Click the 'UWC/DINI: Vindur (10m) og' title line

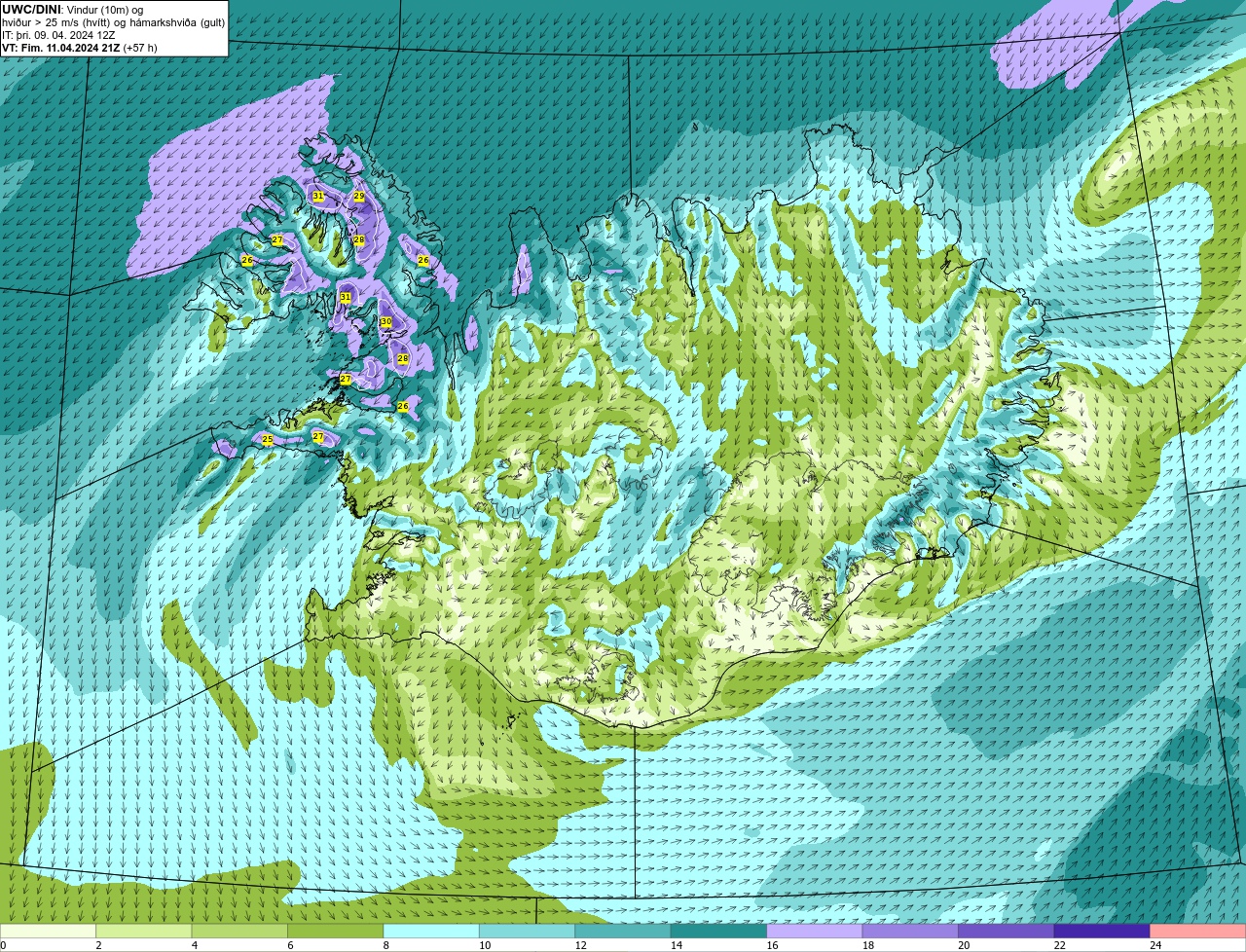click(72, 10)
